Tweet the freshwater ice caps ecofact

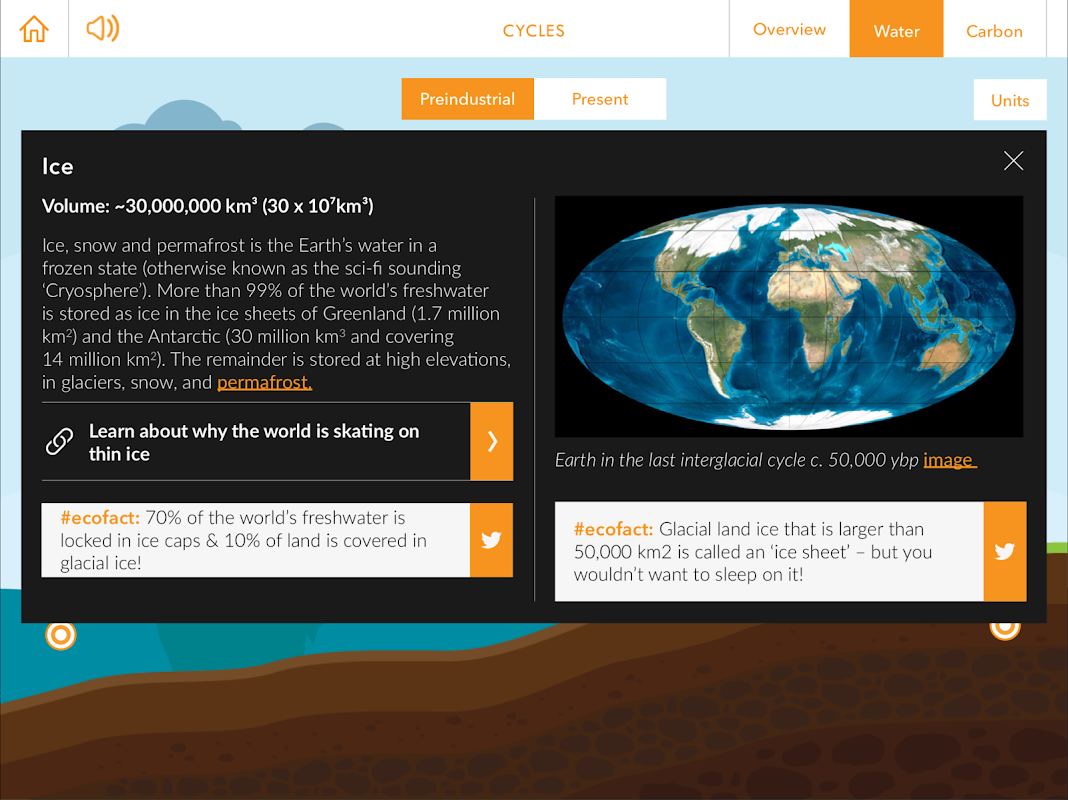491,540
